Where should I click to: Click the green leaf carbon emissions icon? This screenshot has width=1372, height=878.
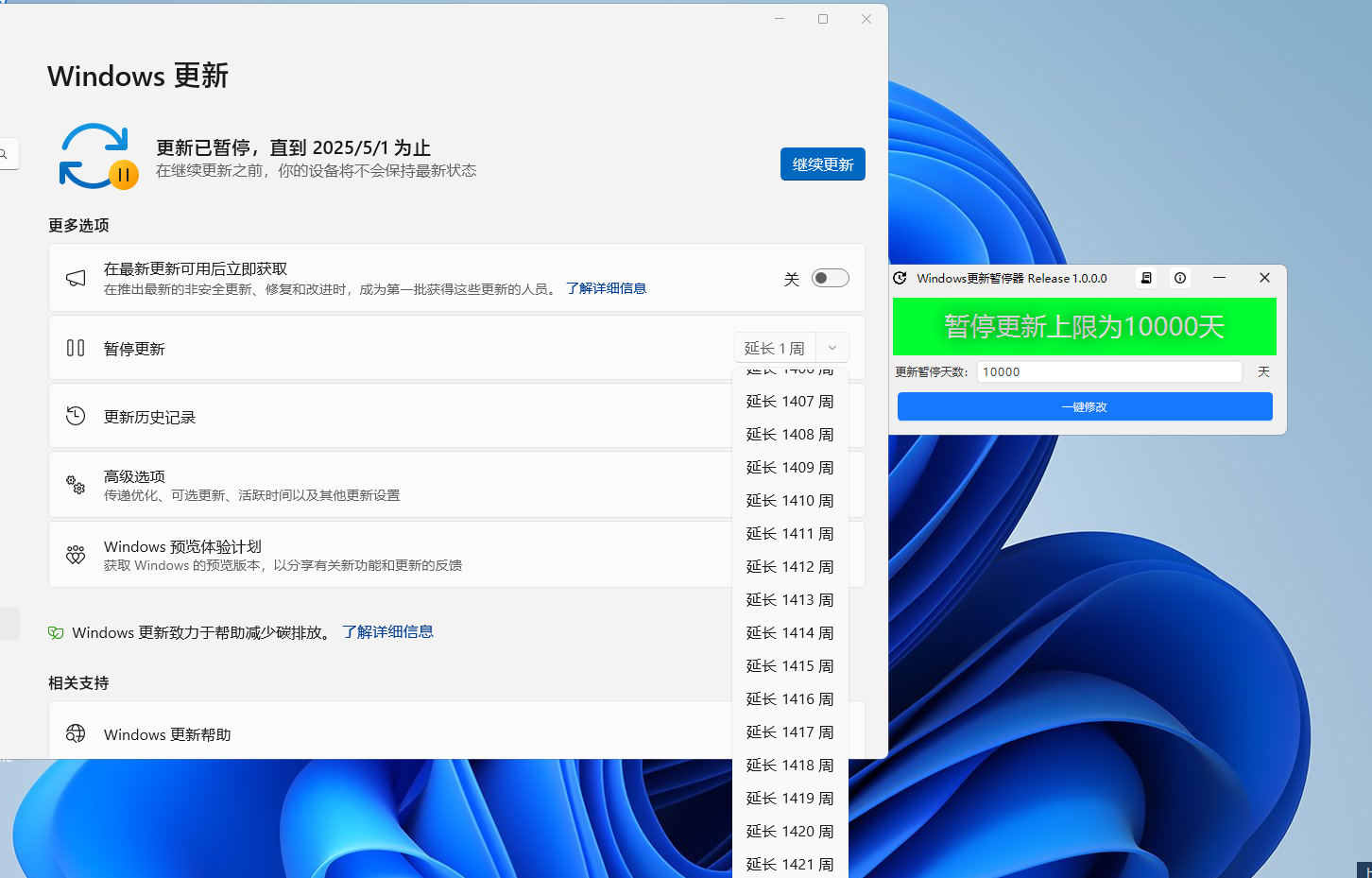tap(56, 632)
